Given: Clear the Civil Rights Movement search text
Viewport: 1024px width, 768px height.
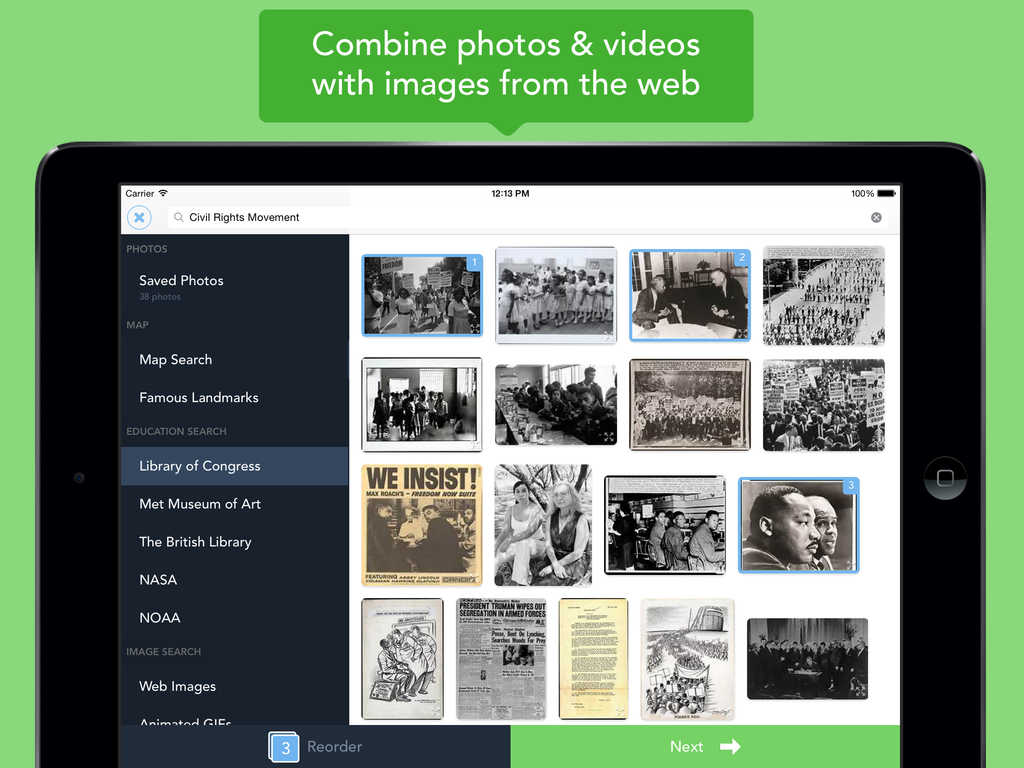Looking at the screenshot, I should 875,217.
